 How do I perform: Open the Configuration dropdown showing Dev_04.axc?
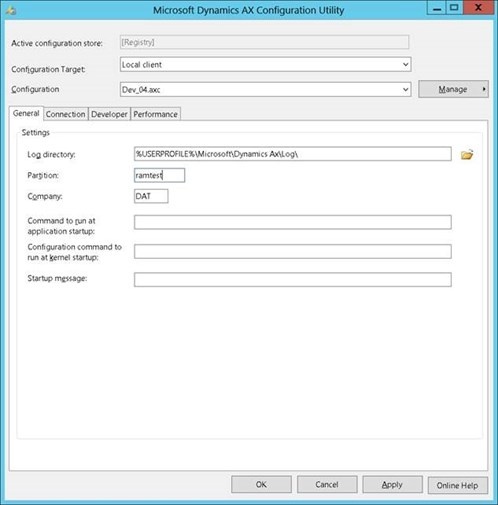[x=265, y=89]
